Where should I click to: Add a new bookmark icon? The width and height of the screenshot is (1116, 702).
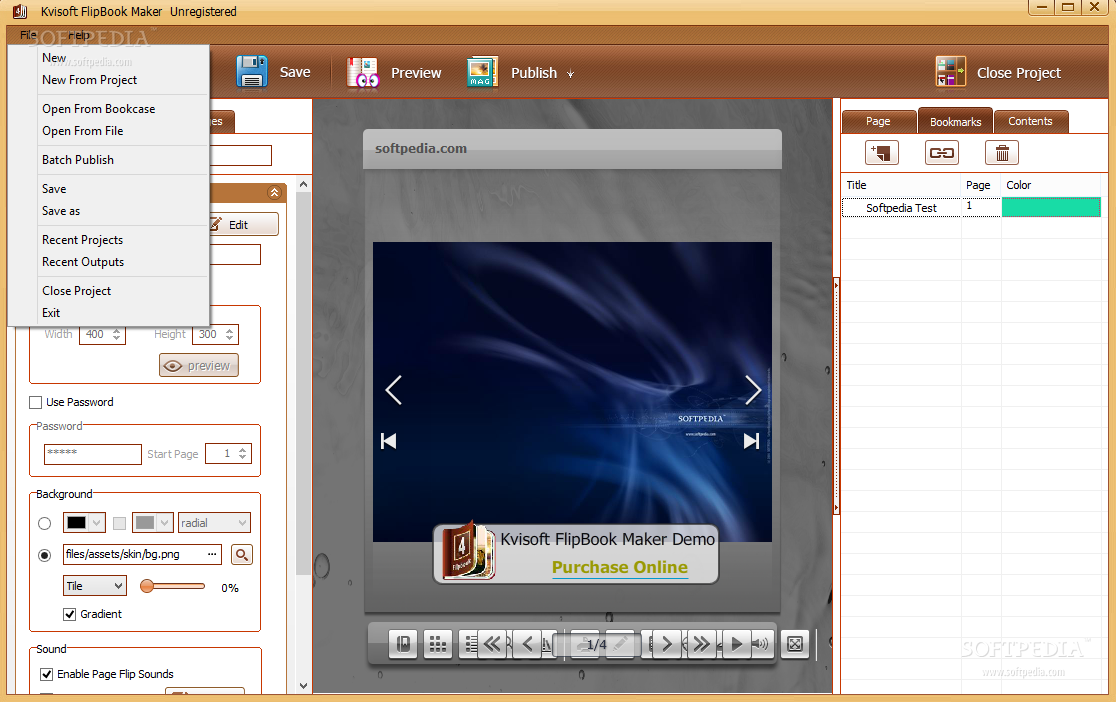(882, 152)
